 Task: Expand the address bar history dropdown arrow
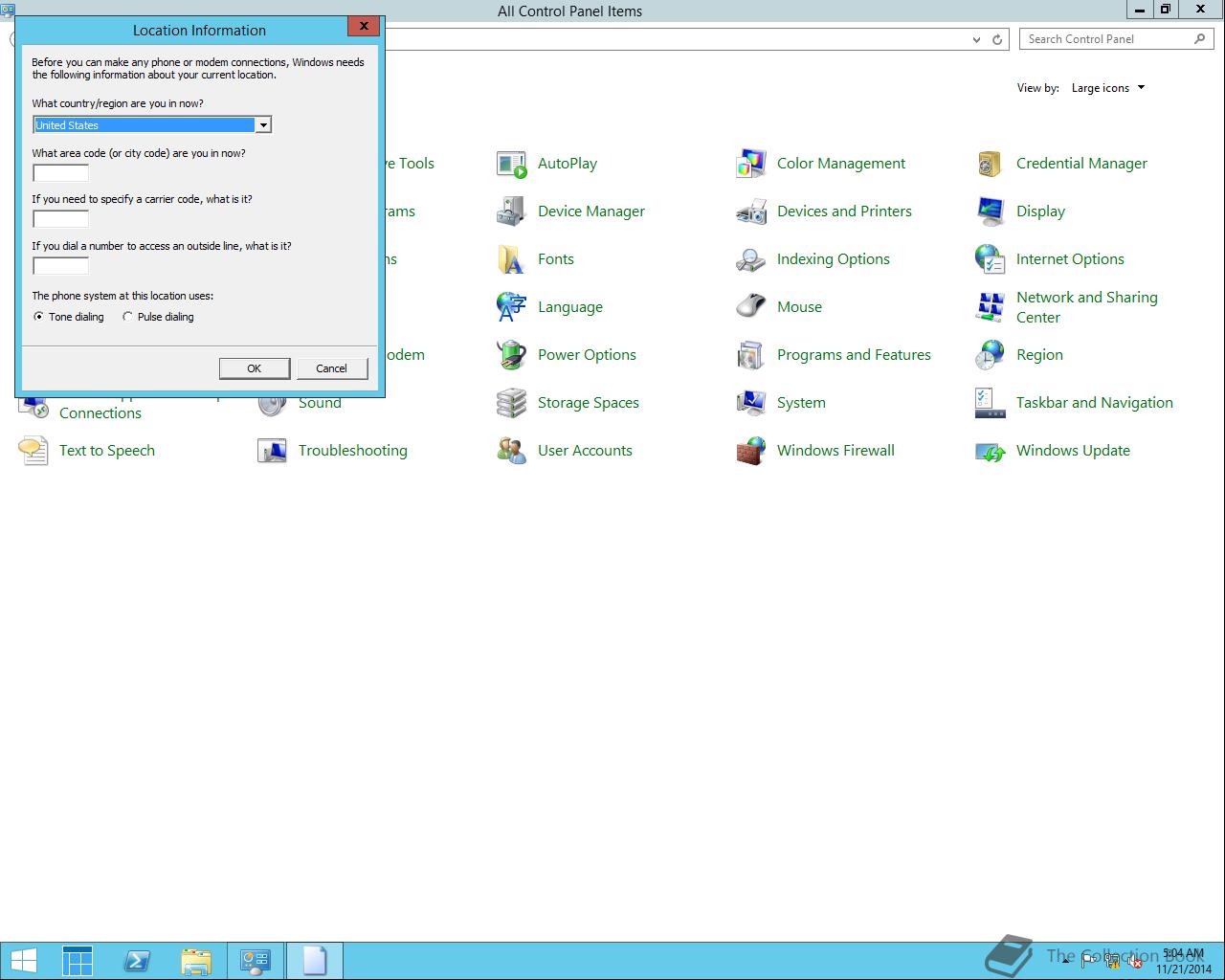[976, 39]
